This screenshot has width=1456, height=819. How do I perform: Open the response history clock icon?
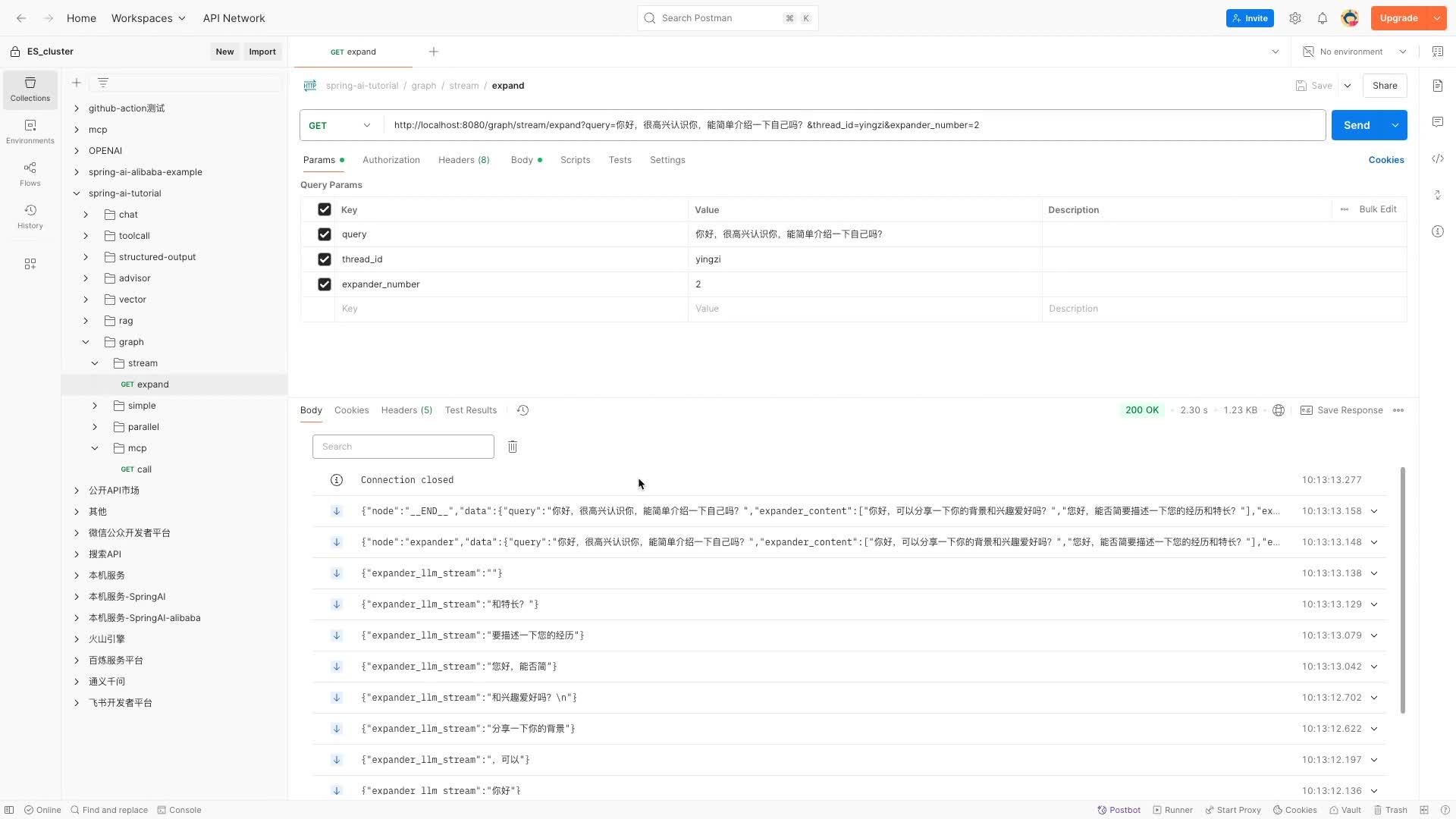click(522, 410)
